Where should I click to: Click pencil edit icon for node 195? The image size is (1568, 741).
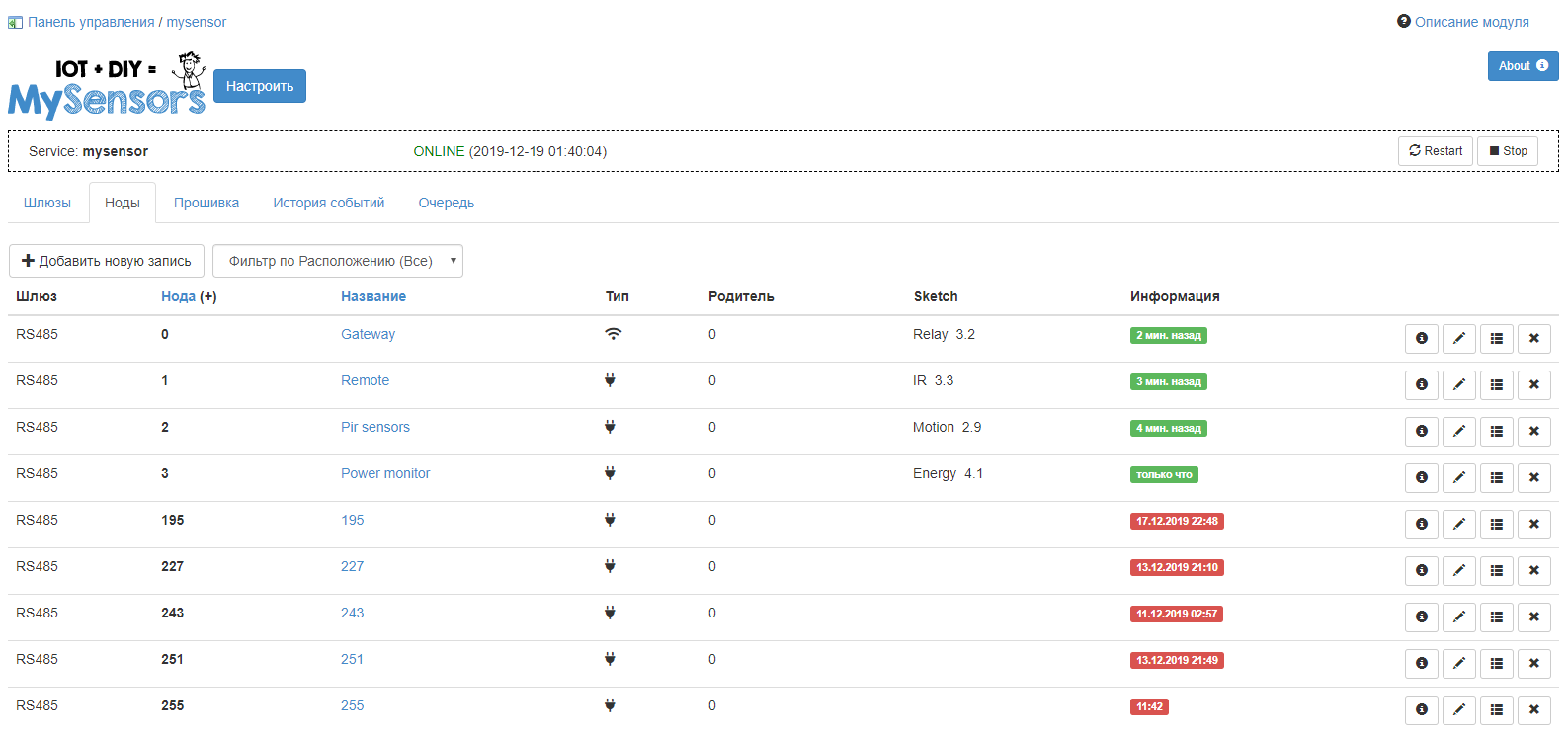[x=1458, y=524]
